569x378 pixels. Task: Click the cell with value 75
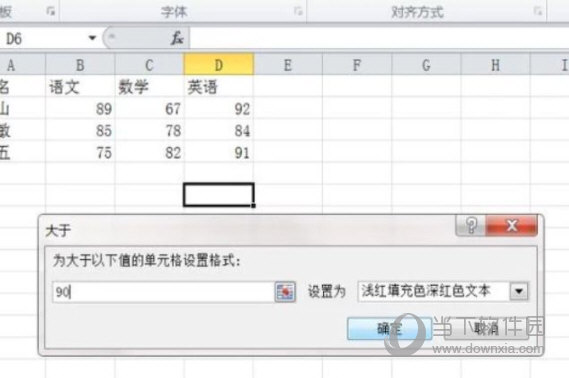click(80, 152)
